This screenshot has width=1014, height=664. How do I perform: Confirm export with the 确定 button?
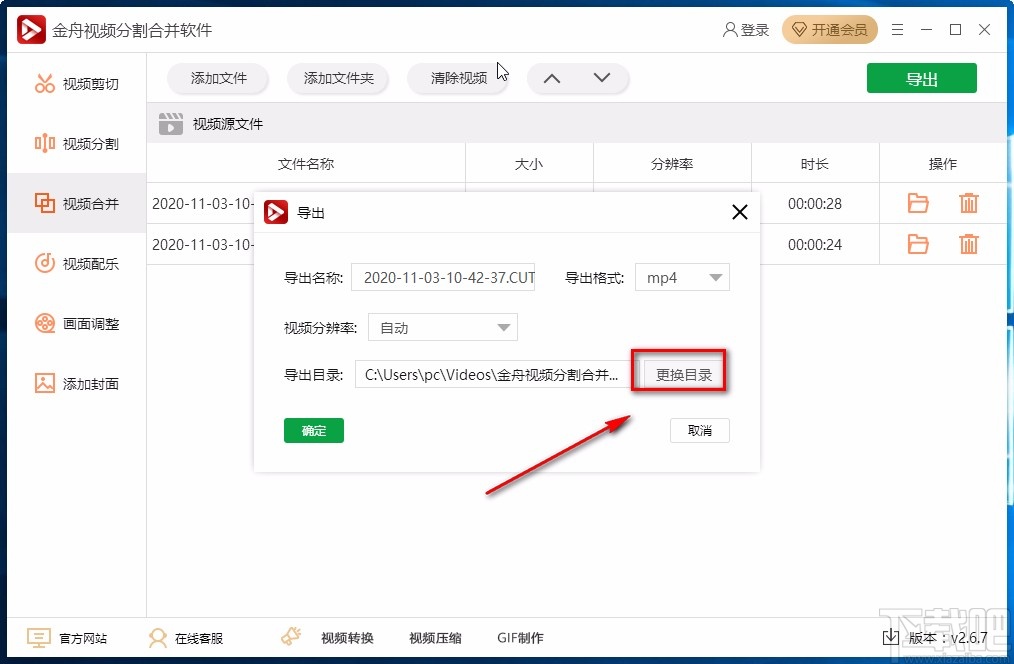pos(313,430)
